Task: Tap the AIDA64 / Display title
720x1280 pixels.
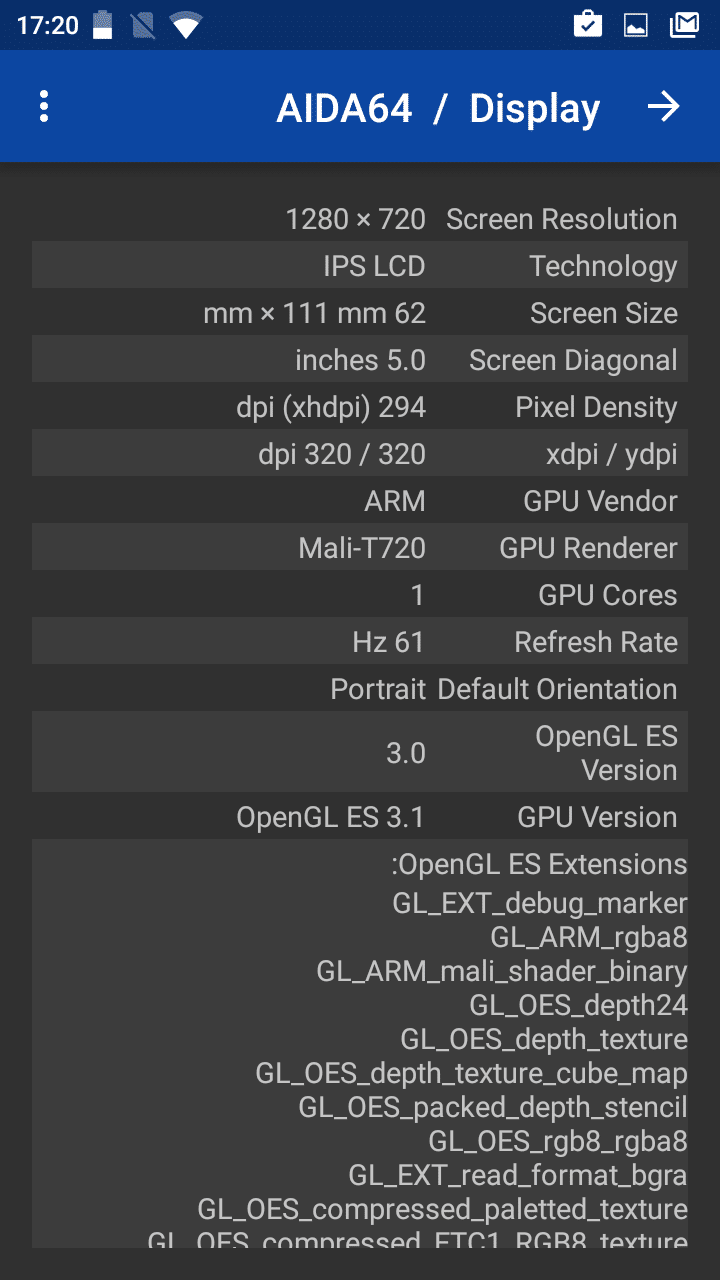Action: click(438, 108)
